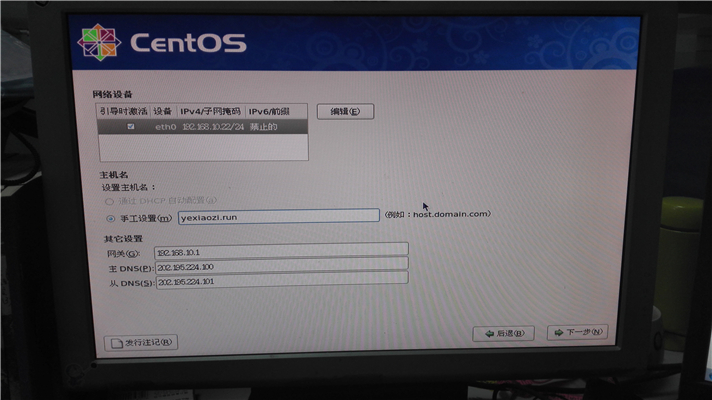The image size is (712, 400).
Task: Click the IPv6/前缀 column header
Action: click(x=276, y=111)
